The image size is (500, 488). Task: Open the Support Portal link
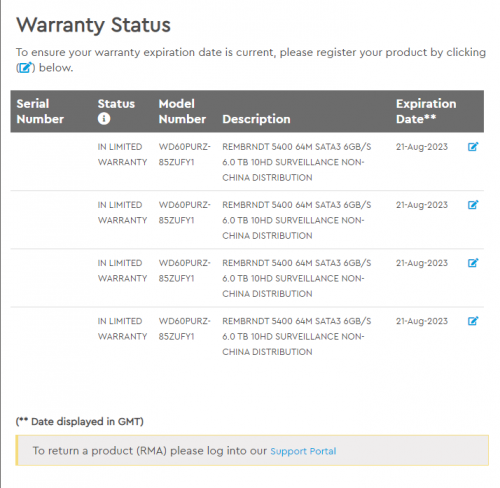[x=303, y=451]
